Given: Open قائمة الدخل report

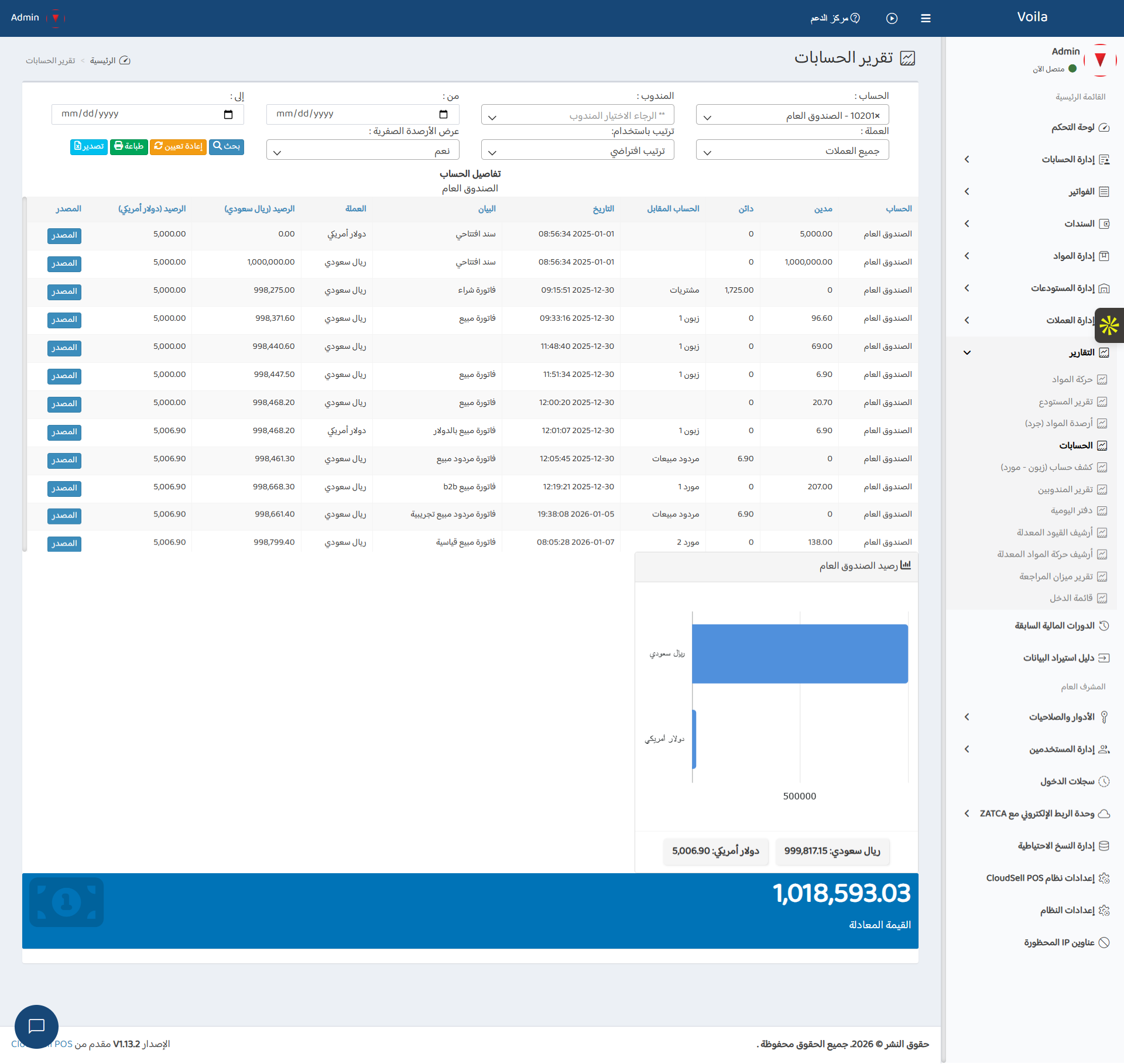Looking at the screenshot, I should [1078, 598].
